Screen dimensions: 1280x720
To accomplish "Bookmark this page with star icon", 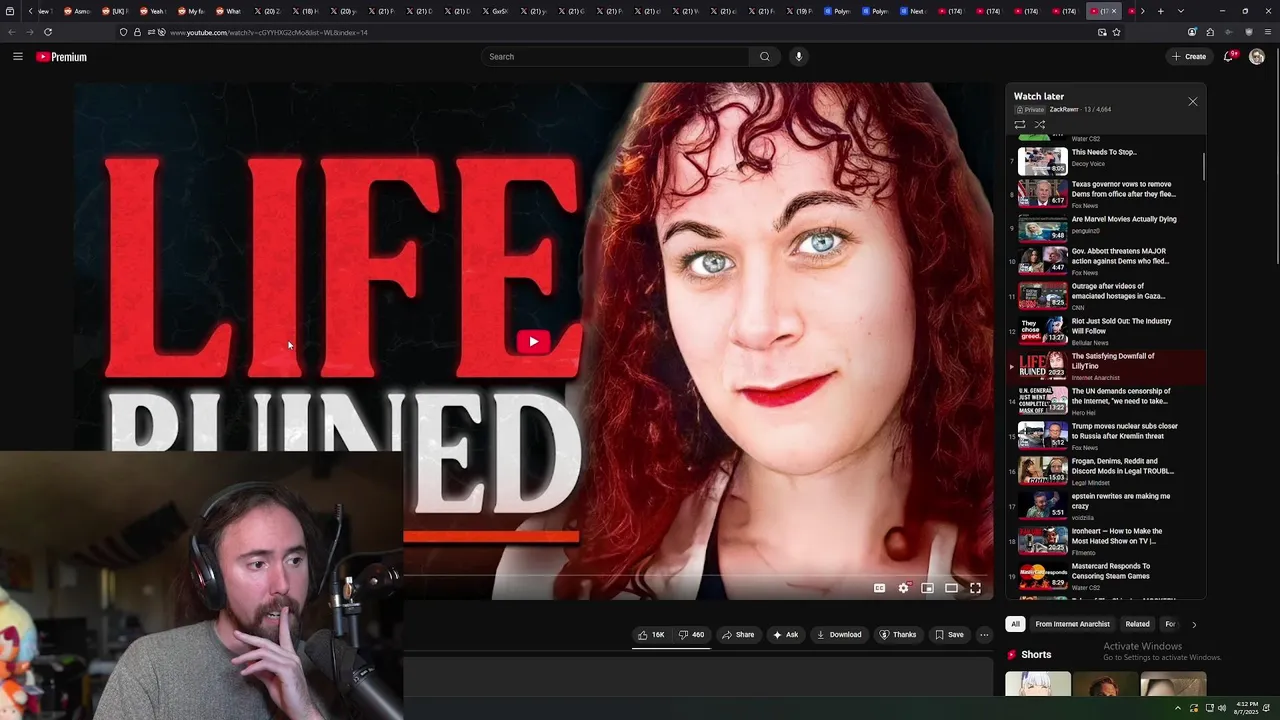I will click(1116, 32).
